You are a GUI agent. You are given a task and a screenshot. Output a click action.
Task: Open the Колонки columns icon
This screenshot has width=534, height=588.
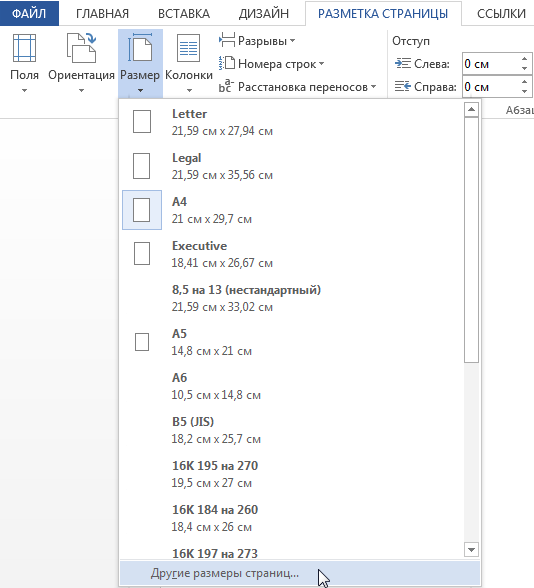click(189, 48)
